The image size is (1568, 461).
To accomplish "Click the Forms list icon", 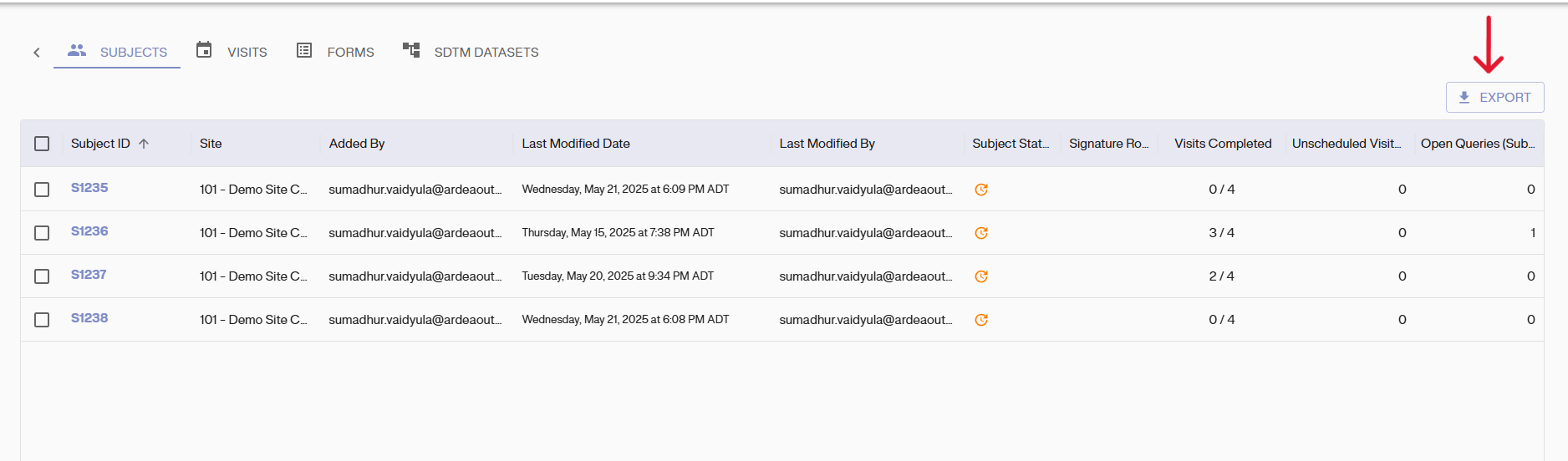I will click(304, 51).
